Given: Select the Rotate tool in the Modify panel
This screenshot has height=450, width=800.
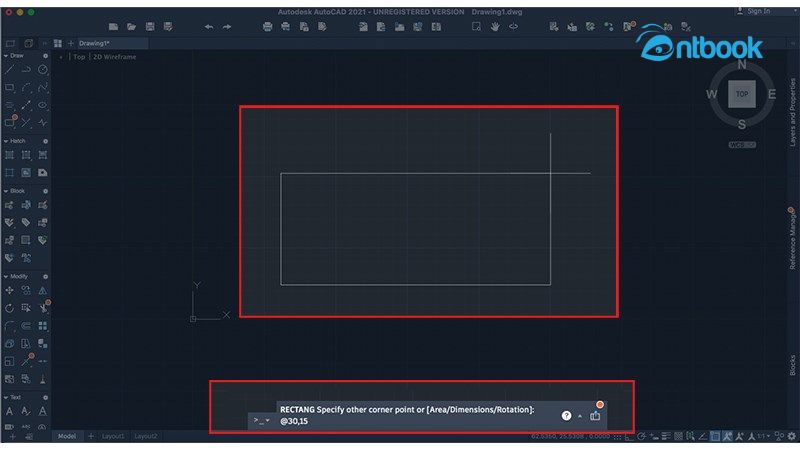Looking at the screenshot, I should point(9,308).
